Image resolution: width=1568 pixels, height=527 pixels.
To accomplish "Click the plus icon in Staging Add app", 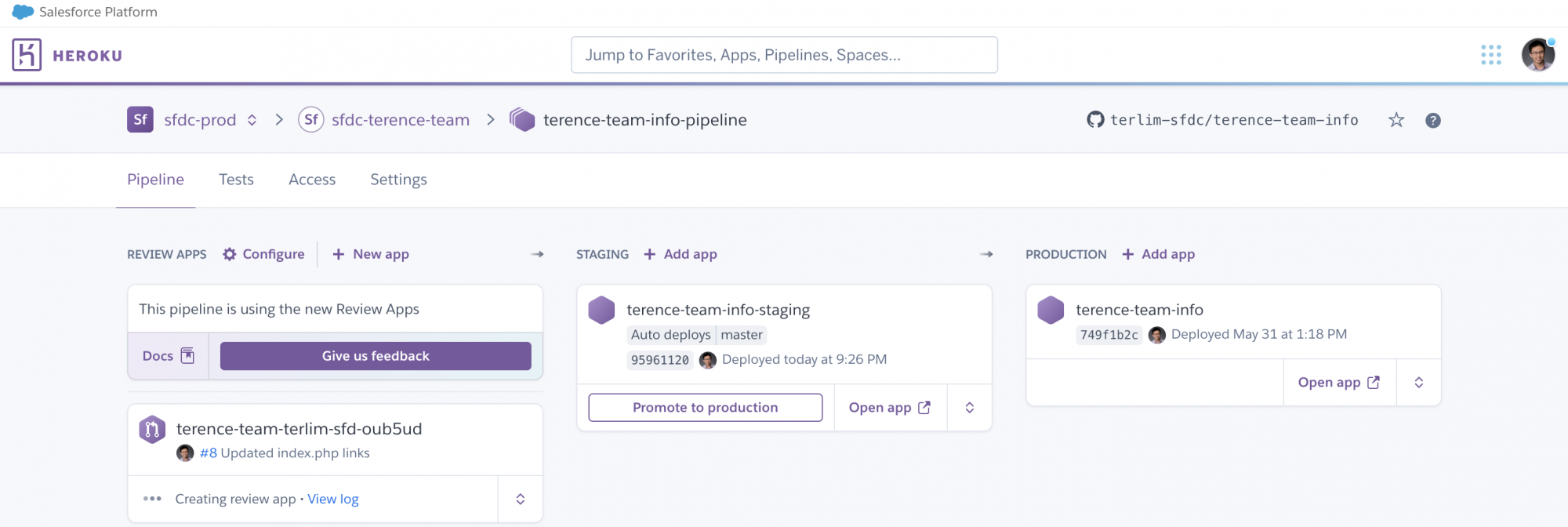I will point(650,254).
